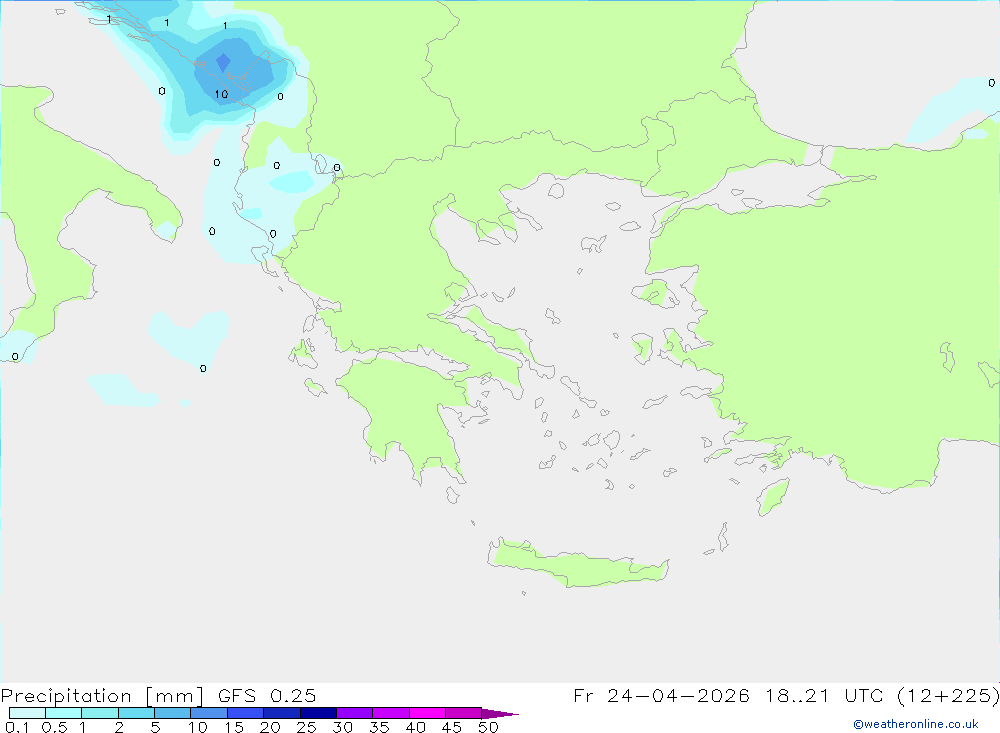Click the legend value 15
The image size is (1000, 733).
pos(234,727)
